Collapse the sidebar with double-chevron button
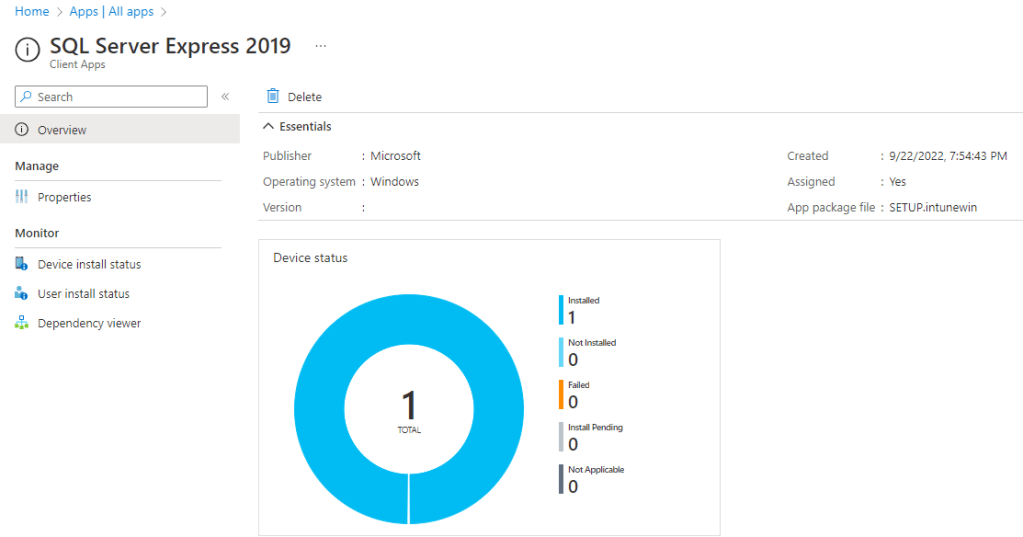 pyautogui.click(x=225, y=97)
